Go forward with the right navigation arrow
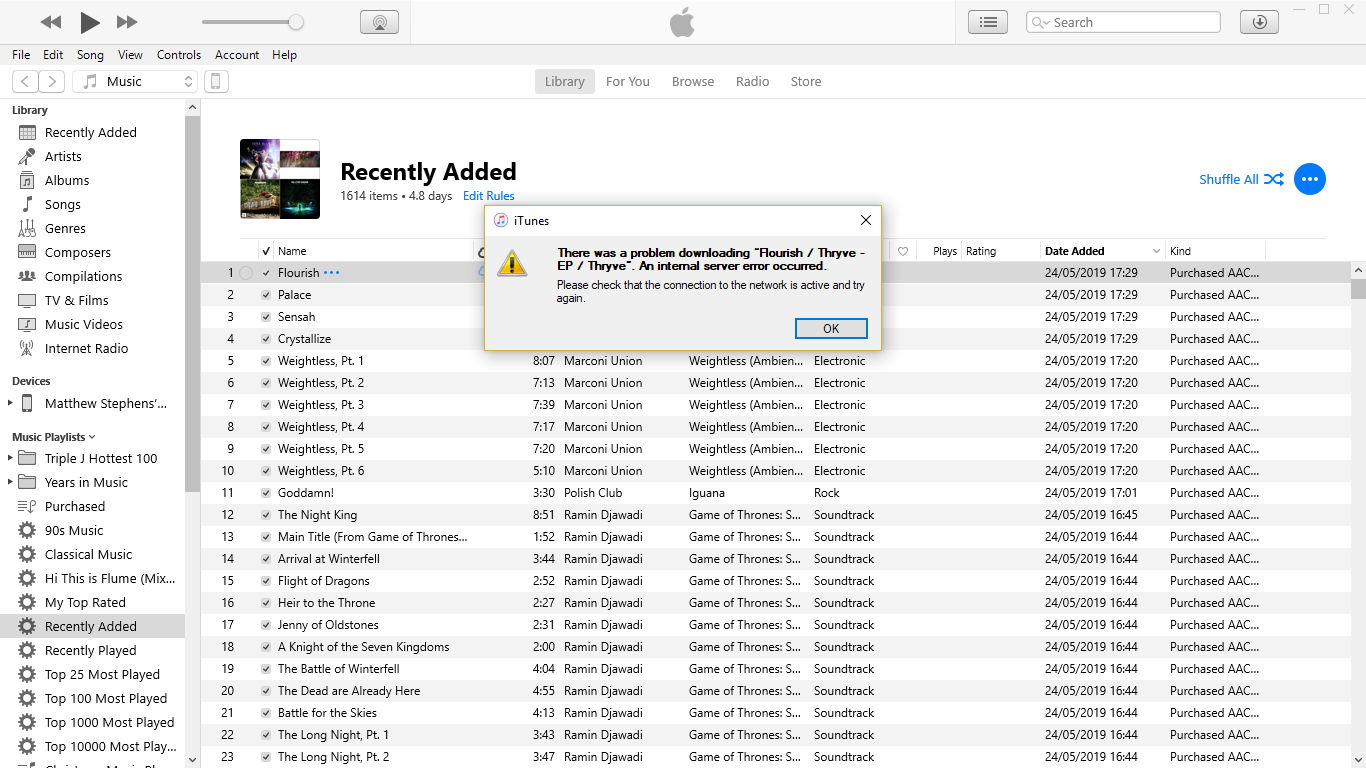The image size is (1366, 768). tap(52, 81)
